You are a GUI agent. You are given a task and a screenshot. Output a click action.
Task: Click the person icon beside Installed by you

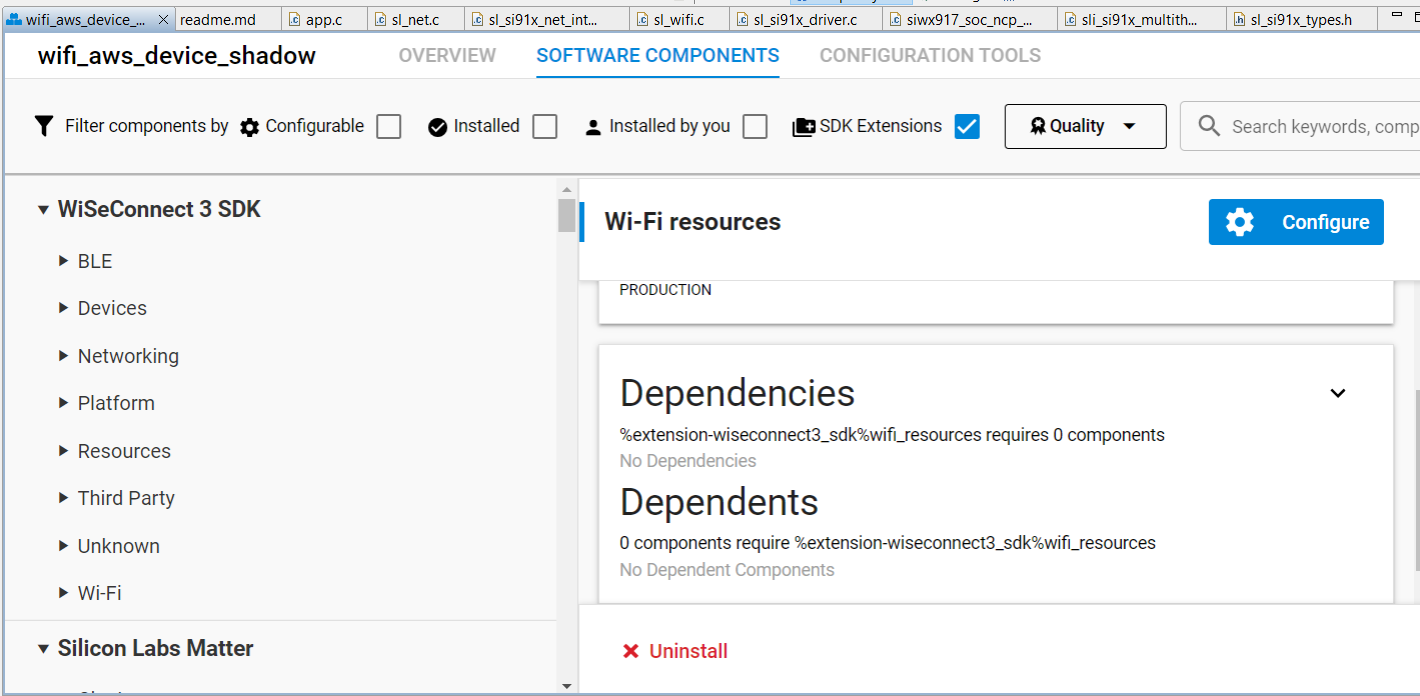pyautogui.click(x=593, y=126)
